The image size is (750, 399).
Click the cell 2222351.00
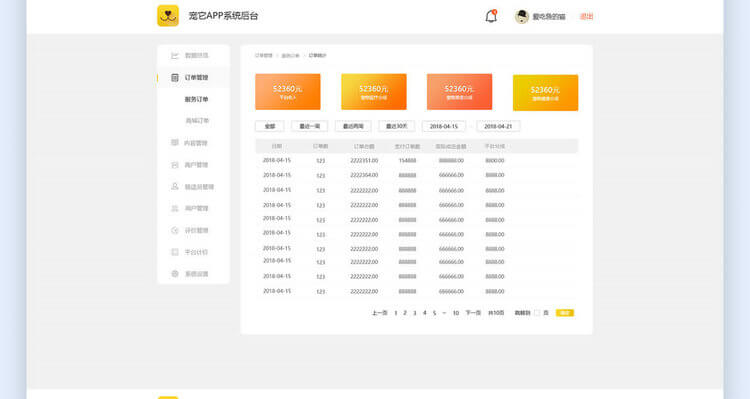tap(364, 161)
